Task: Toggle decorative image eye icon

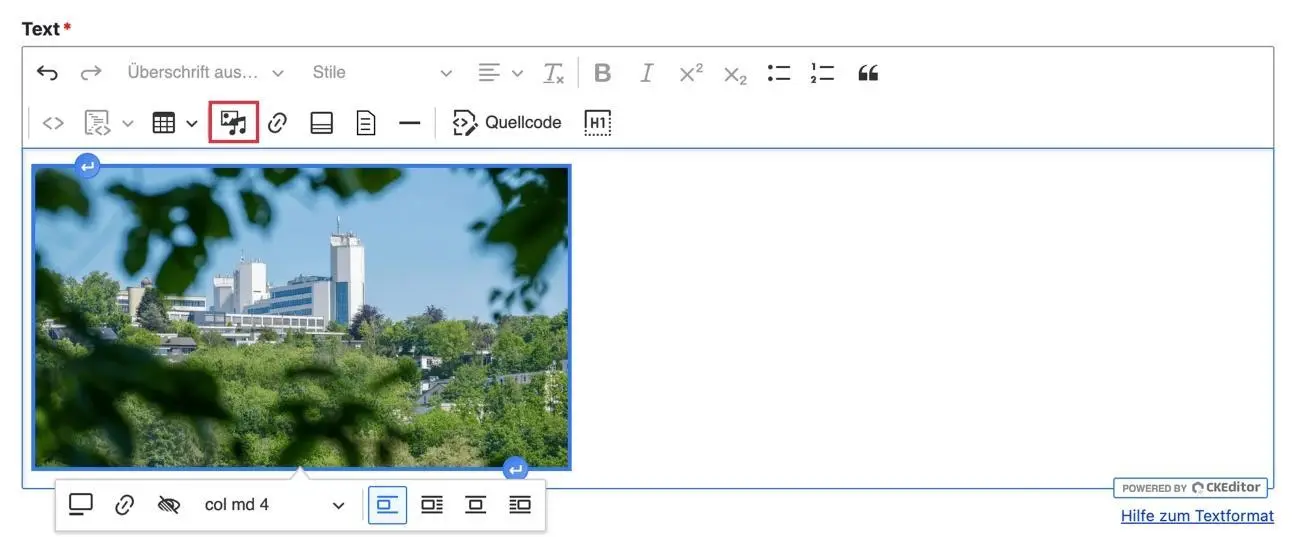Action: [x=169, y=505]
